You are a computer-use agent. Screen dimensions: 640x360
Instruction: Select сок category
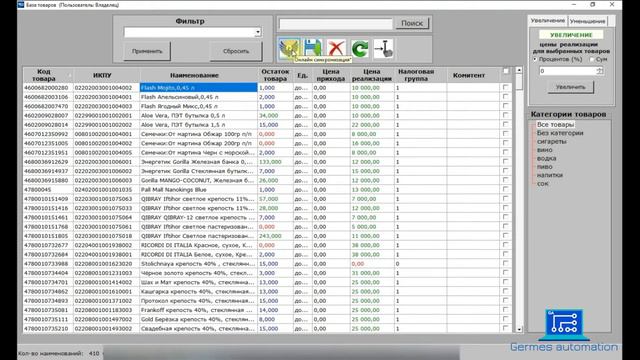[542, 184]
